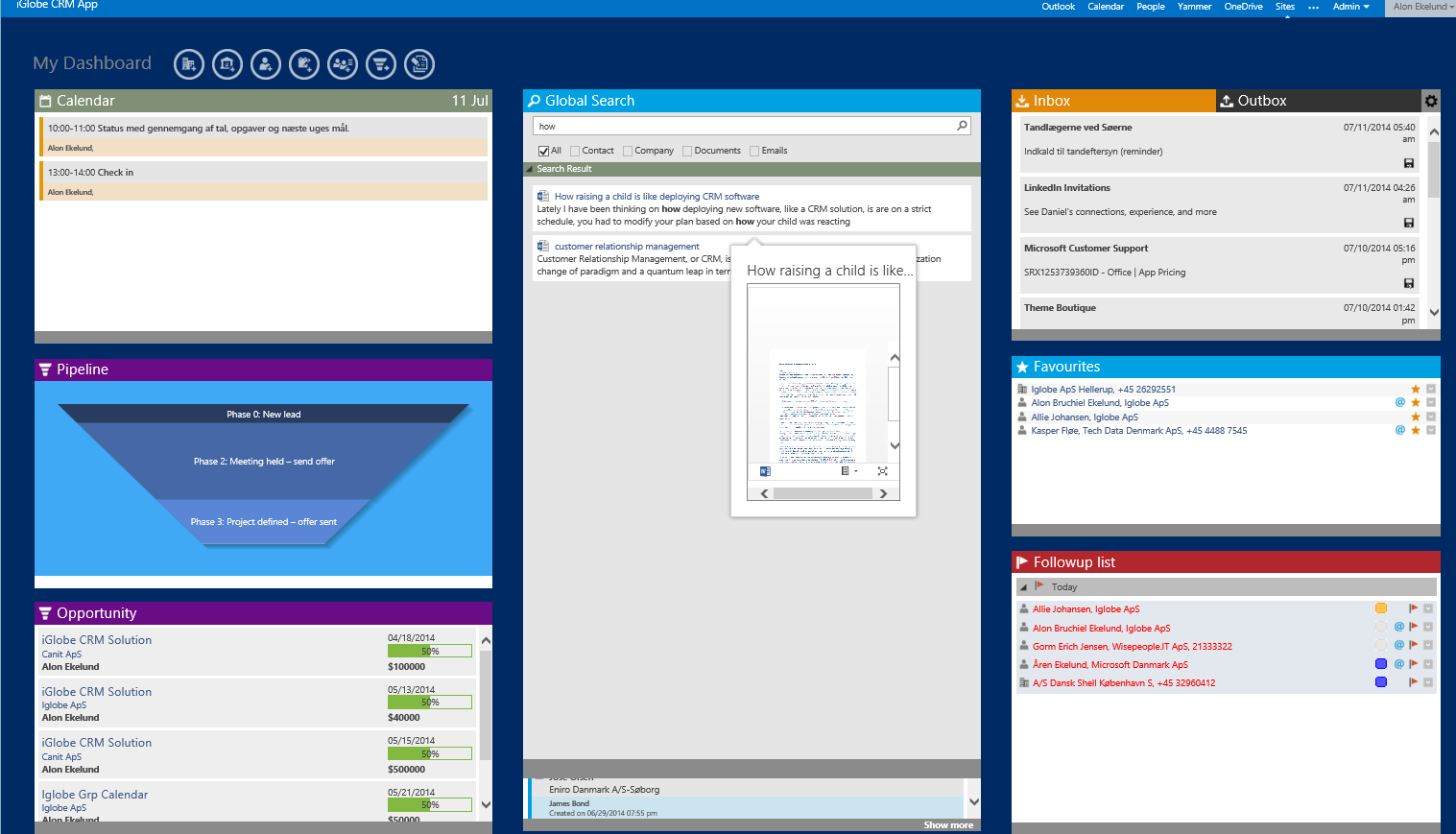Click blue color marker for A/S Dansk Shell
1456x834 pixels.
1381,682
